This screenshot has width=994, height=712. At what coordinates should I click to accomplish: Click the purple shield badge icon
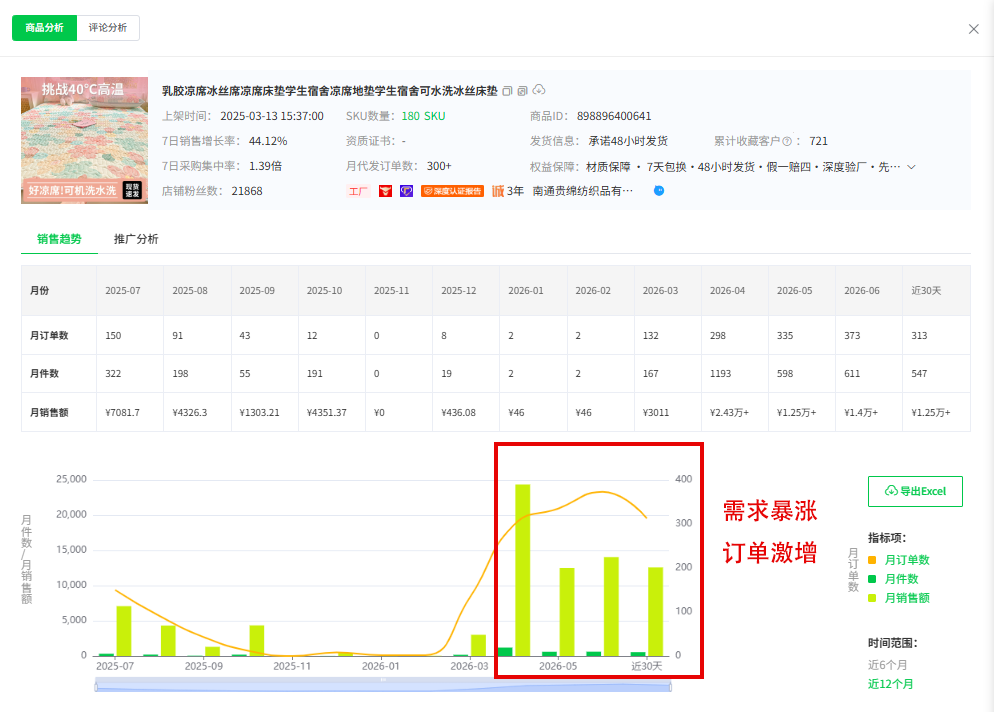click(x=406, y=191)
